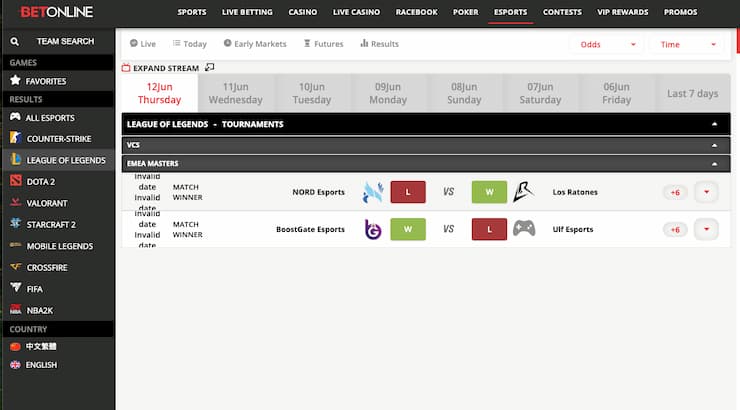Collapse the League of Legends Tournaments section
740x410 pixels.
click(714, 124)
